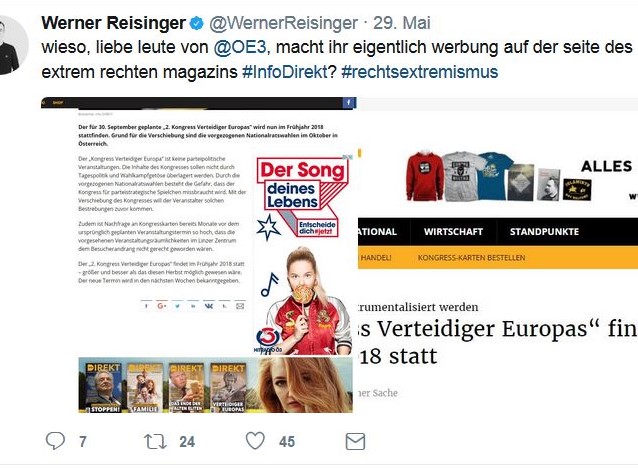This screenshot has height=469, width=638.
Task: Click the KONGRESS-KARTEN BESTELLEN link
Action: click(471, 257)
